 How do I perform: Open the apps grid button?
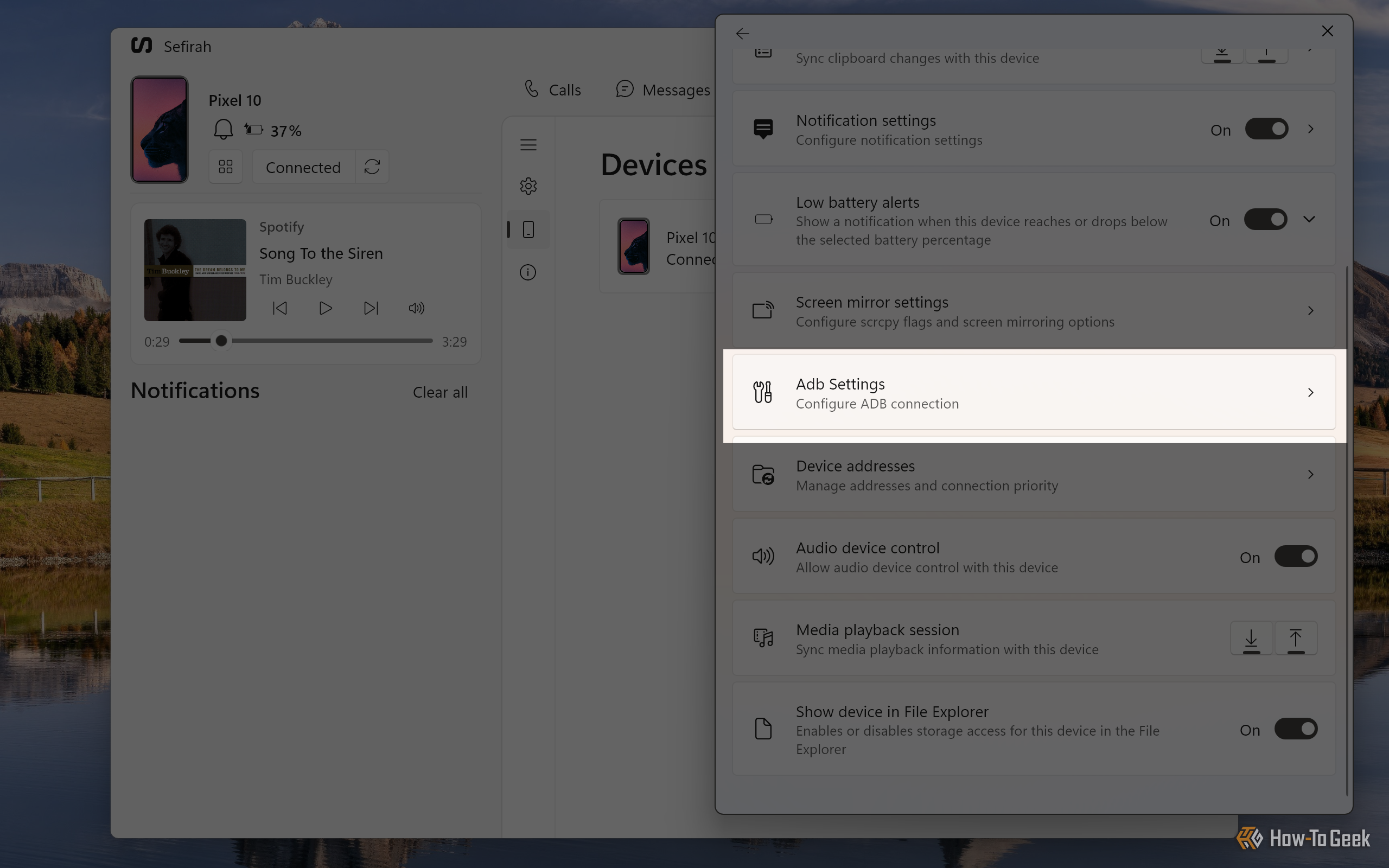click(x=226, y=167)
